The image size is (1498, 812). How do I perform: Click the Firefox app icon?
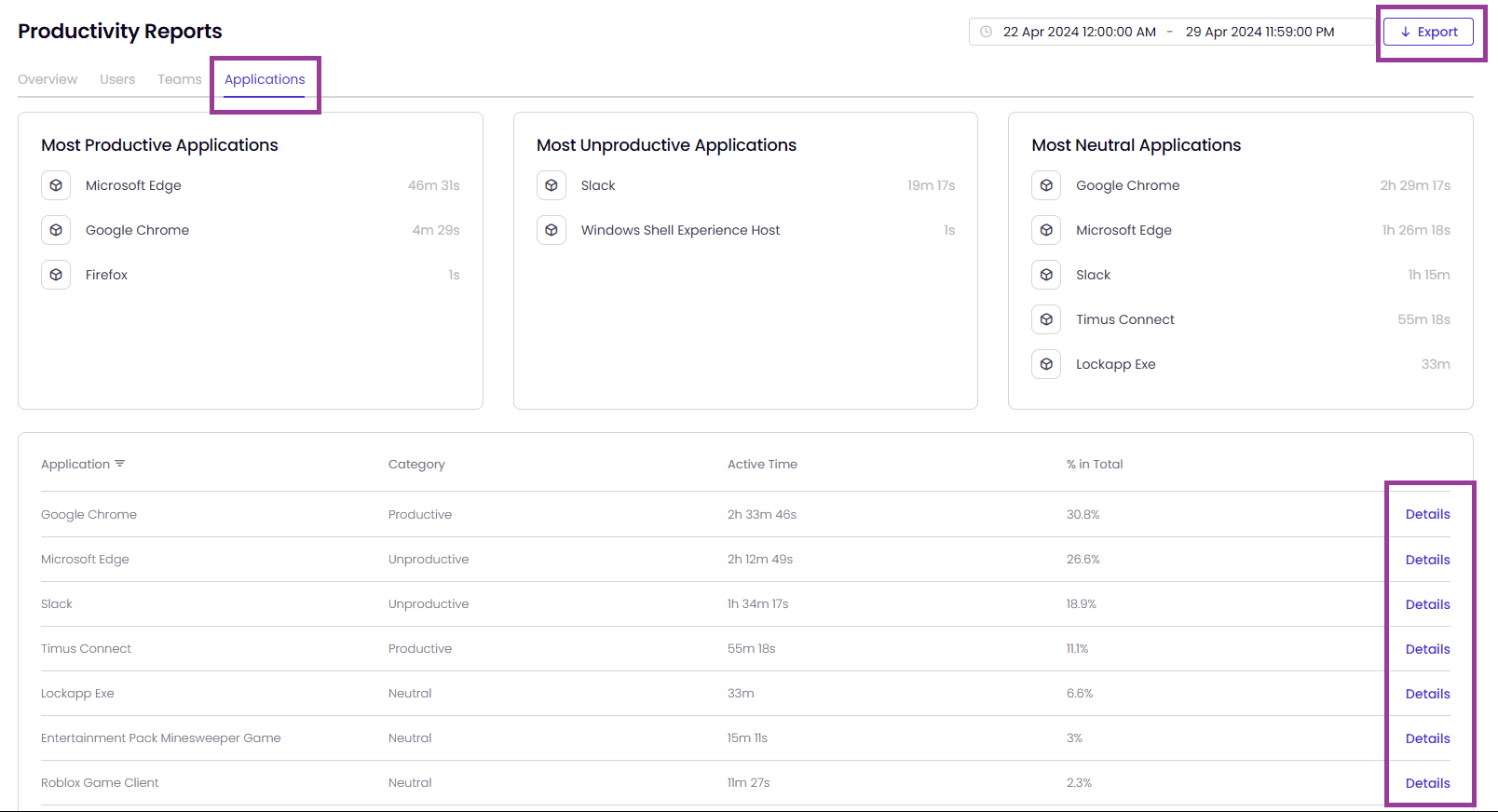[x=56, y=275]
